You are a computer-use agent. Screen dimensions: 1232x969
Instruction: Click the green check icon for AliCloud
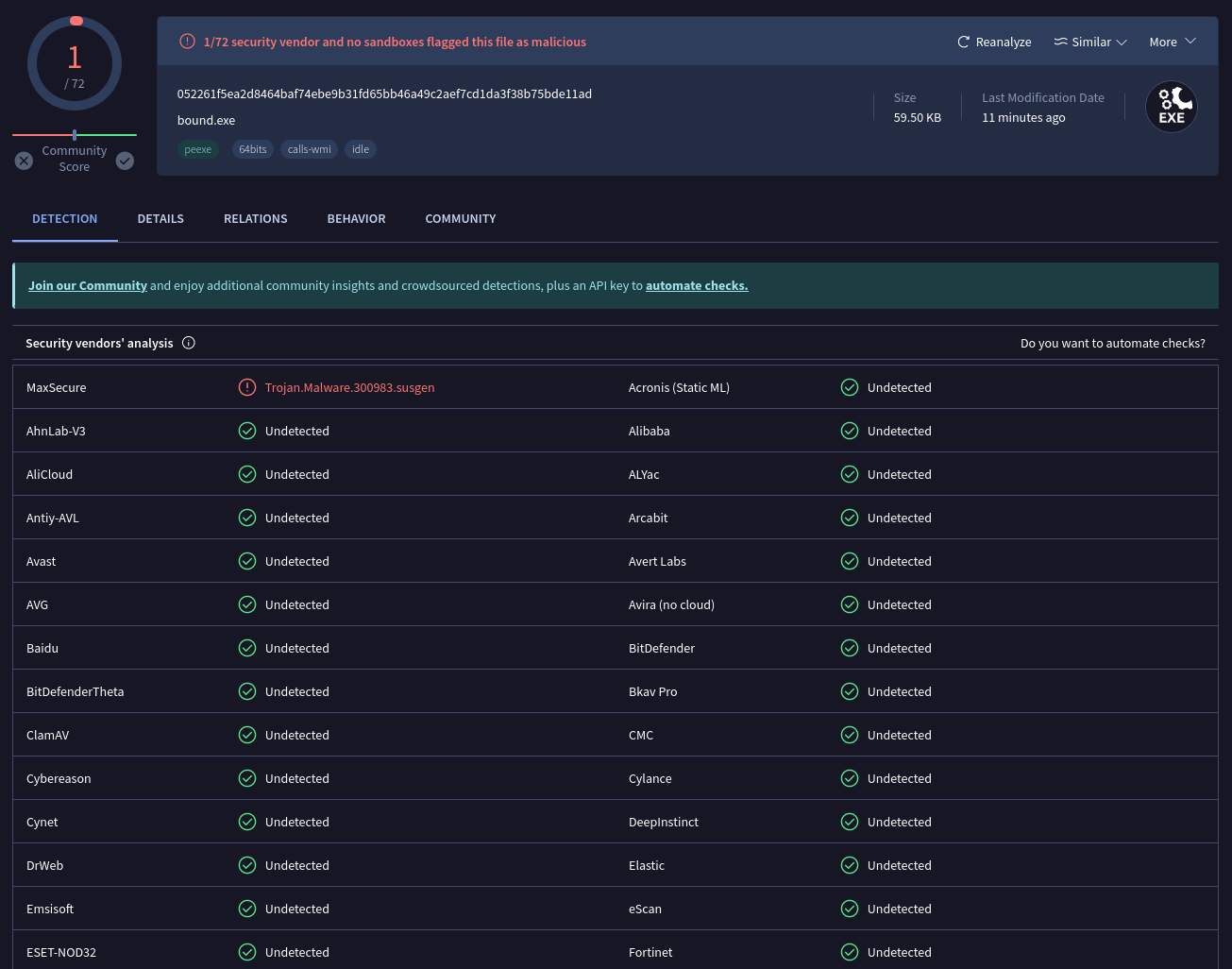coord(247,474)
